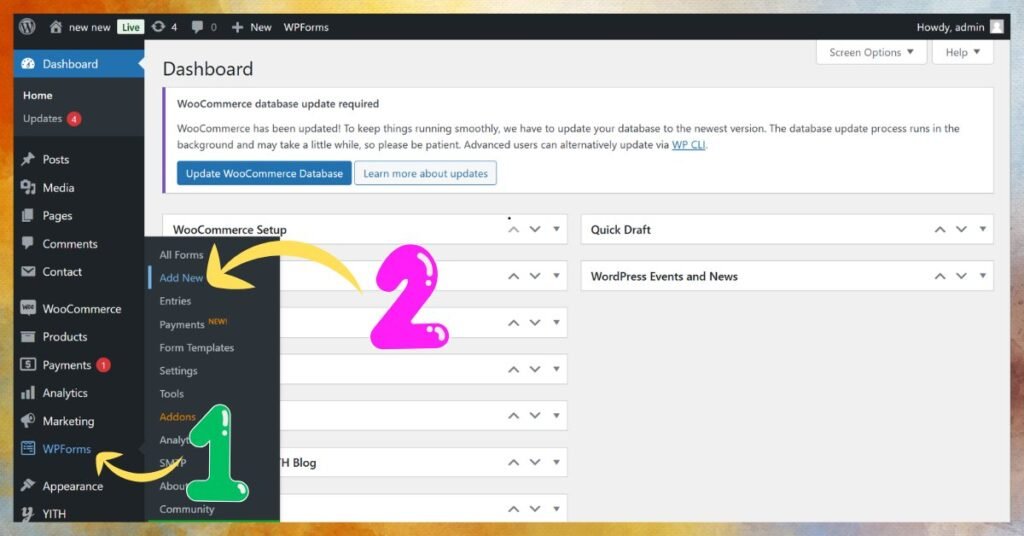Click the Payments notification badge 1
Viewport: 1024px width, 536px height.
[103, 365]
